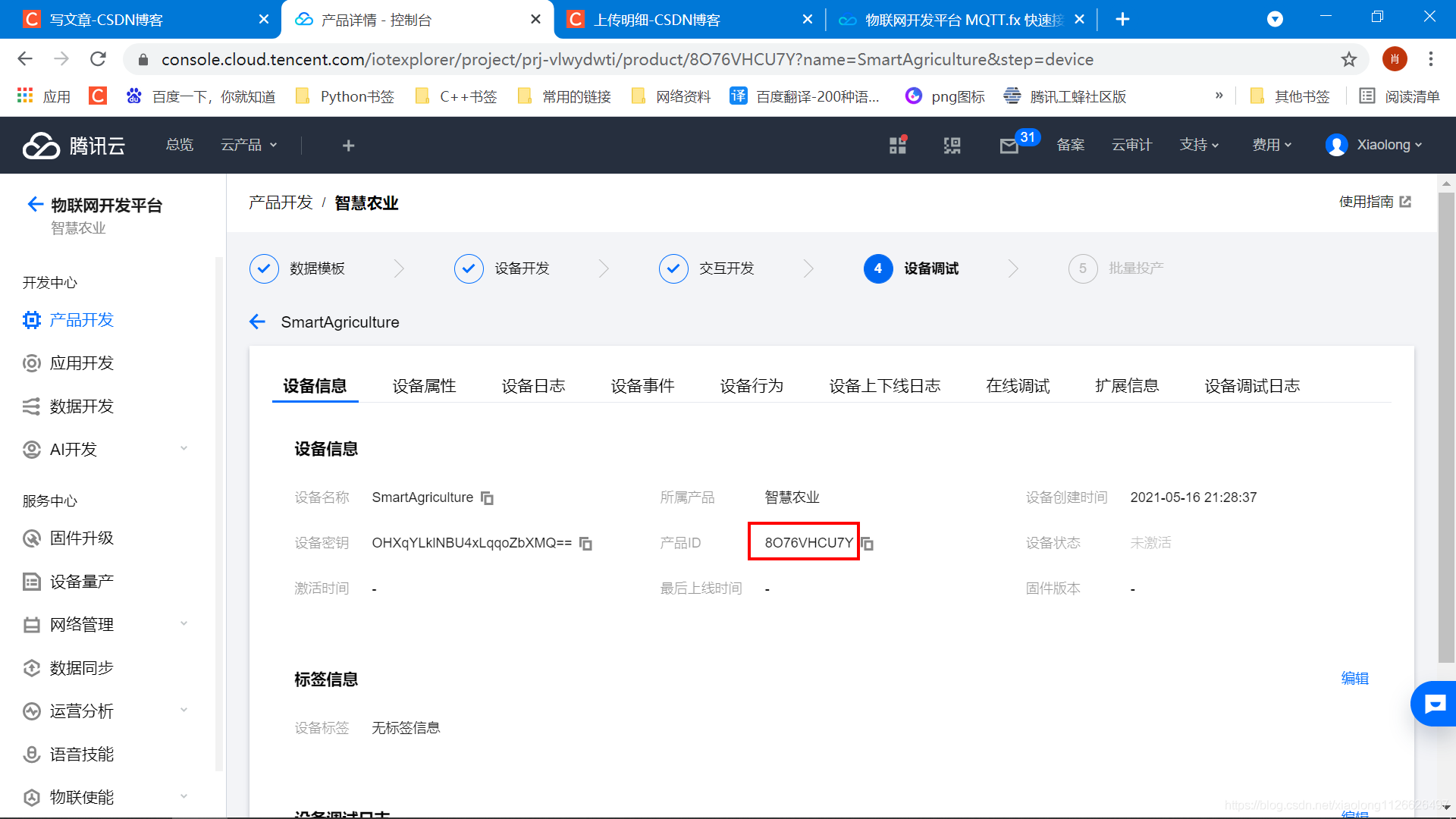Switch to the 设备属性 tab

424,386
